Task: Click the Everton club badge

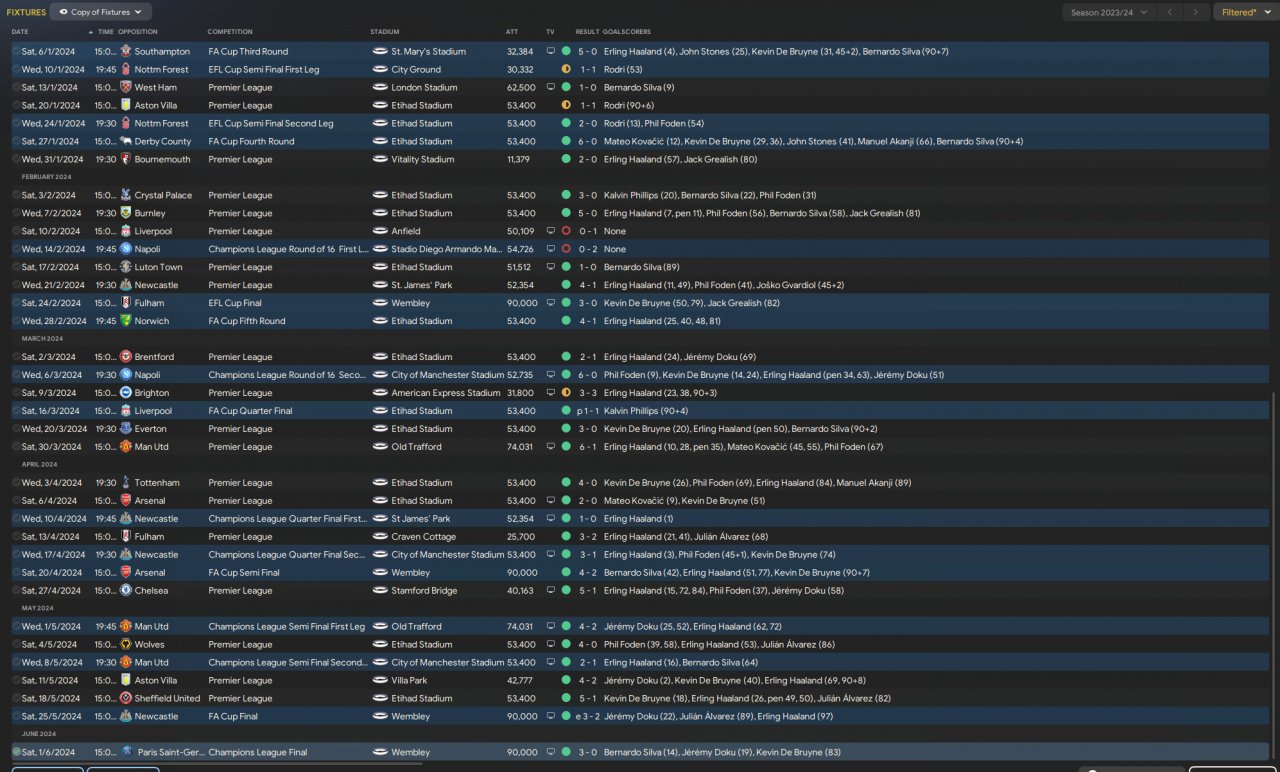Action: [126, 429]
